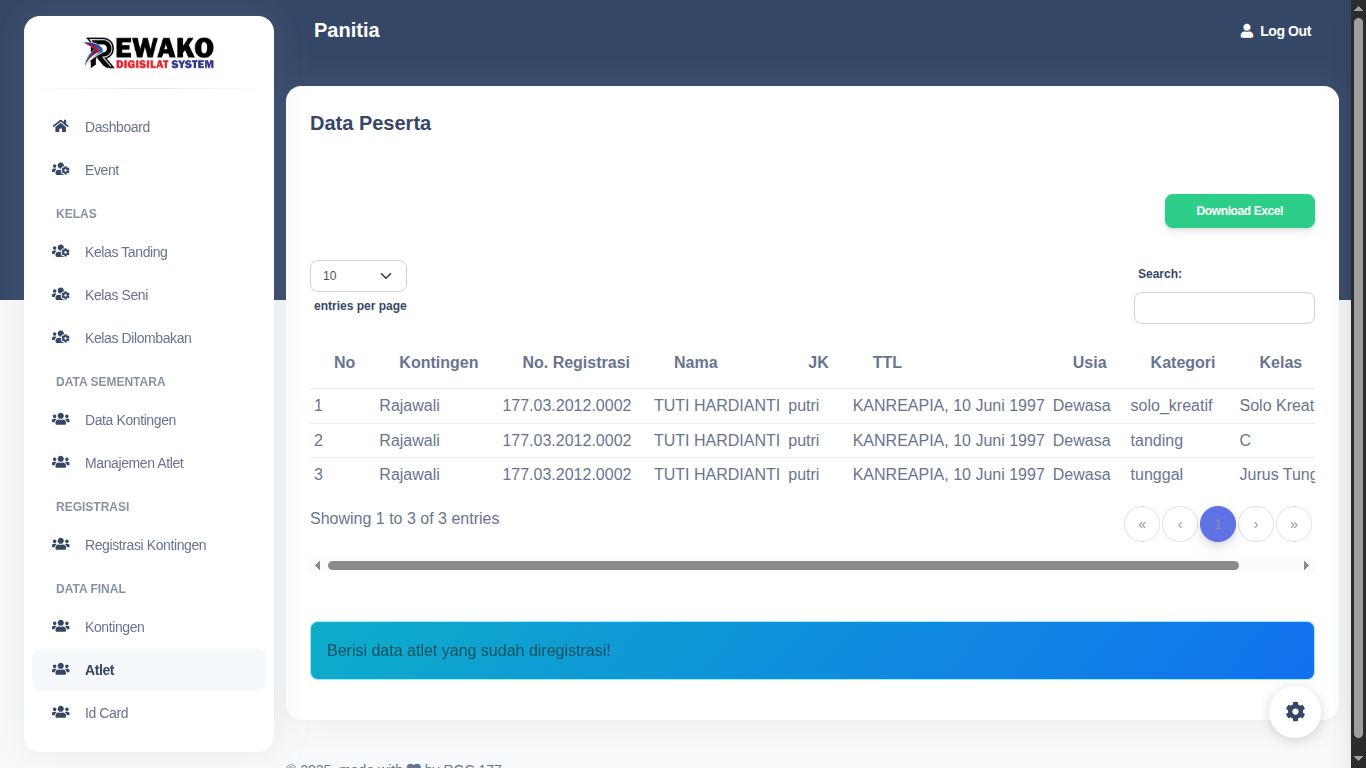The height and width of the screenshot is (768, 1366).
Task: Open the settings gear floating button
Action: (x=1295, y=712)
